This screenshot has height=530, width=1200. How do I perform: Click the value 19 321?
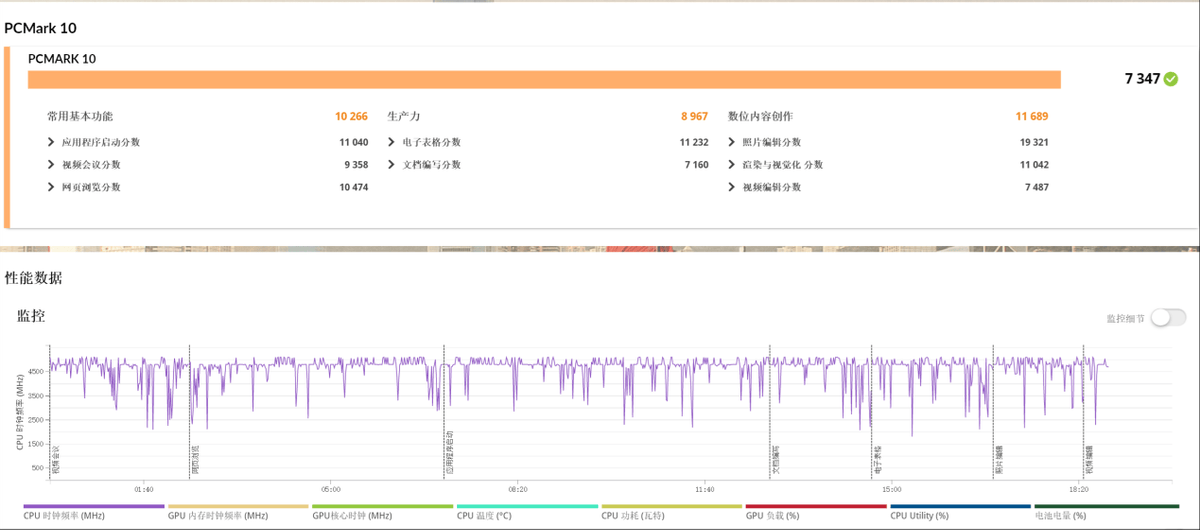click(1034, 142)
